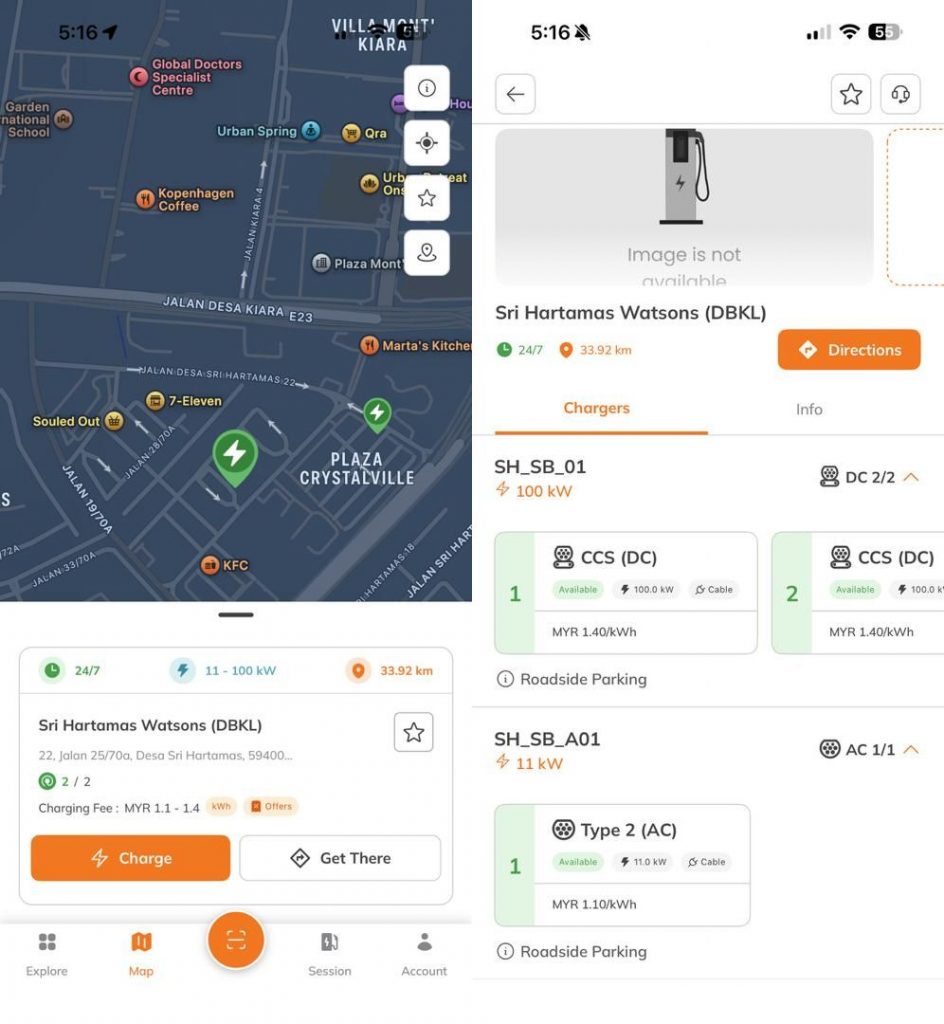Switch to the Info tab
944x1024 pixels.
tap(809, 409)
